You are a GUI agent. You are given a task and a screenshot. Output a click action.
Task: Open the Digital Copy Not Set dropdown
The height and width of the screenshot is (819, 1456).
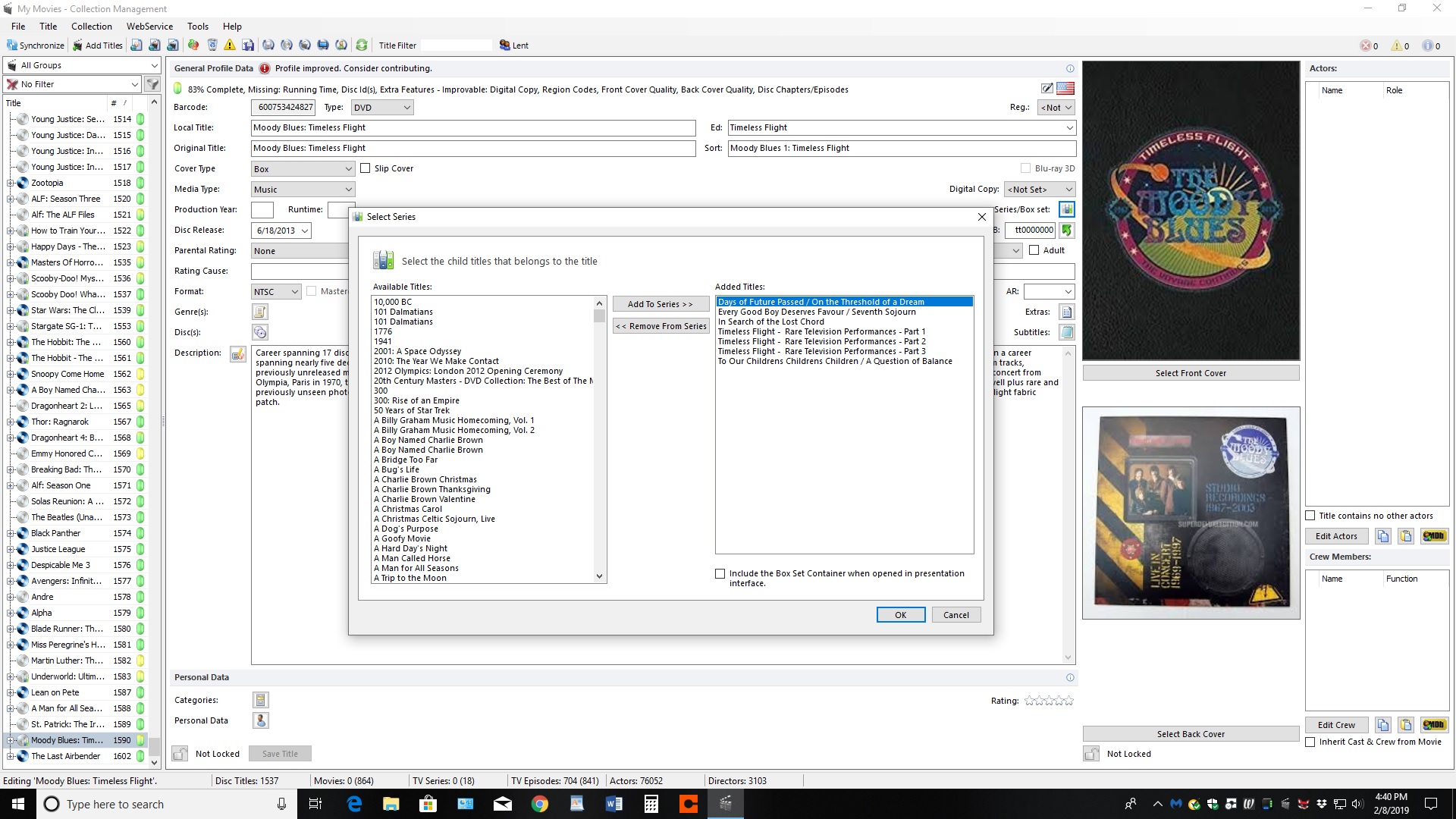tap(1040, 190)
